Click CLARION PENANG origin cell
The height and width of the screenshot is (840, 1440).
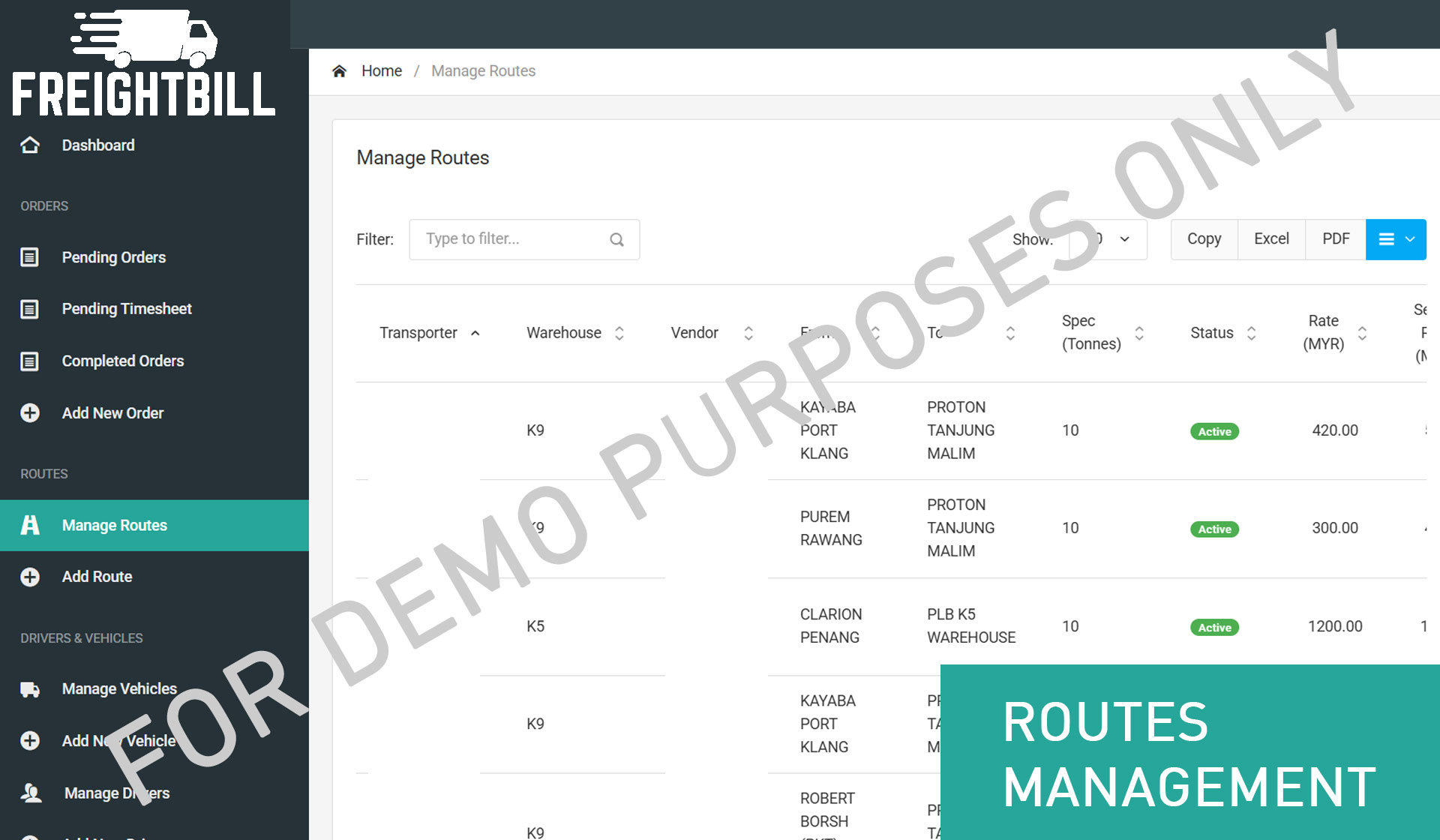pos(831,625)
